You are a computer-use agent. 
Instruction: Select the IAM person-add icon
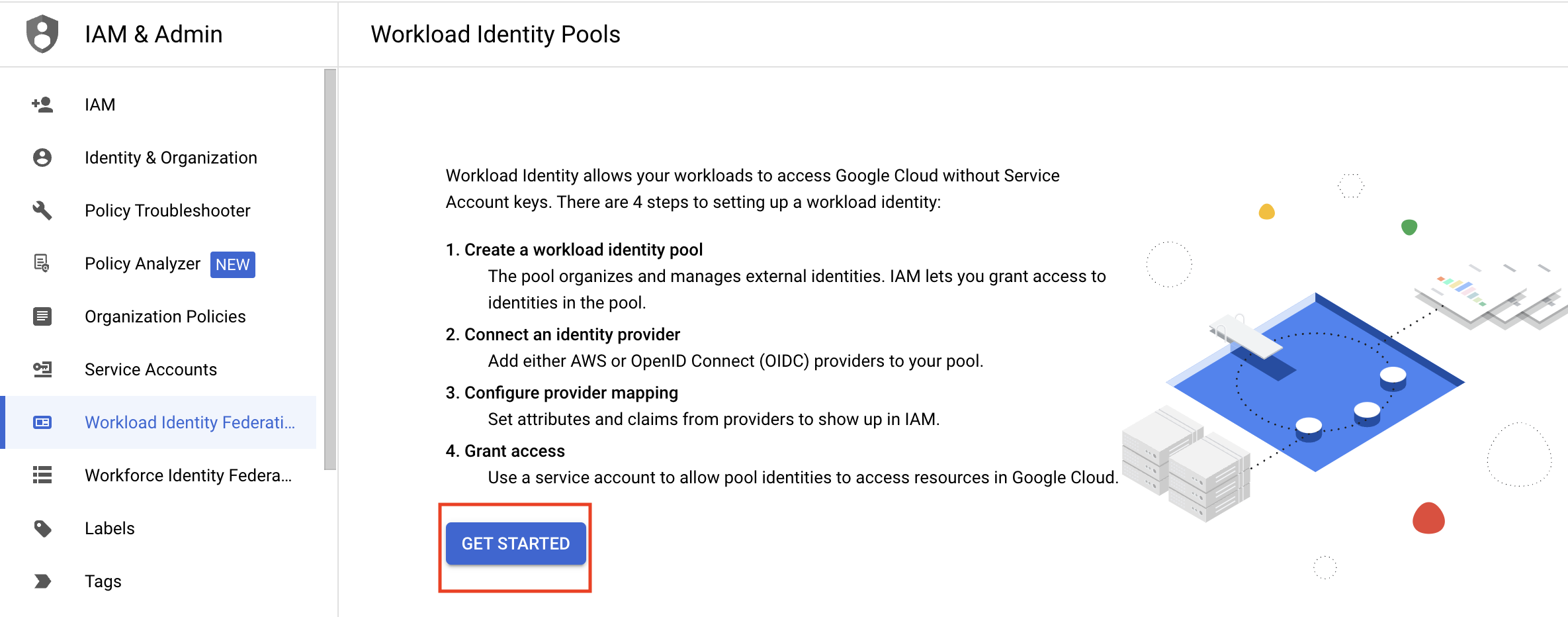[42, 104]
